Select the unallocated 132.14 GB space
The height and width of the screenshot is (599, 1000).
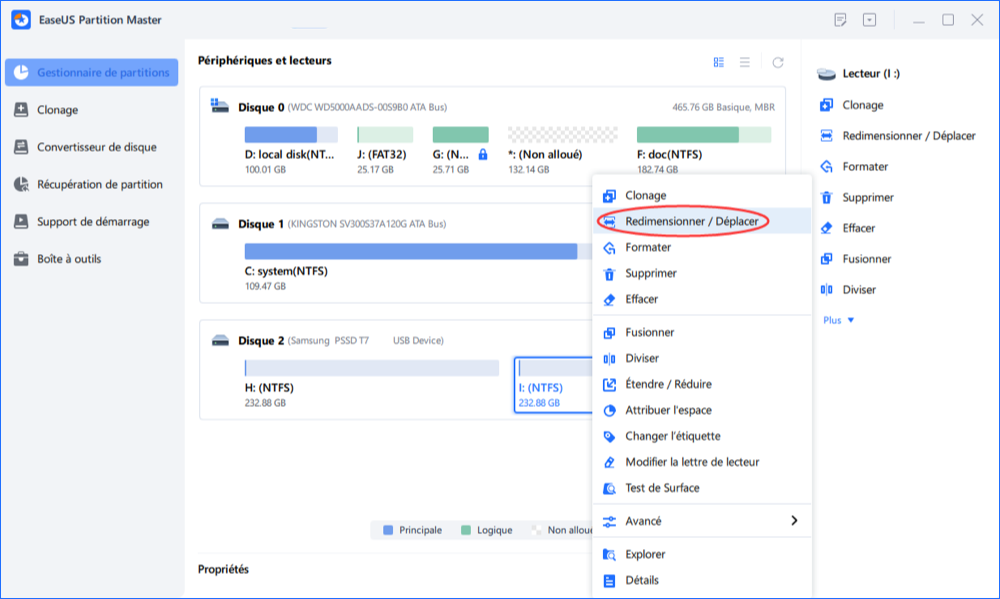(x=562, y=151)
